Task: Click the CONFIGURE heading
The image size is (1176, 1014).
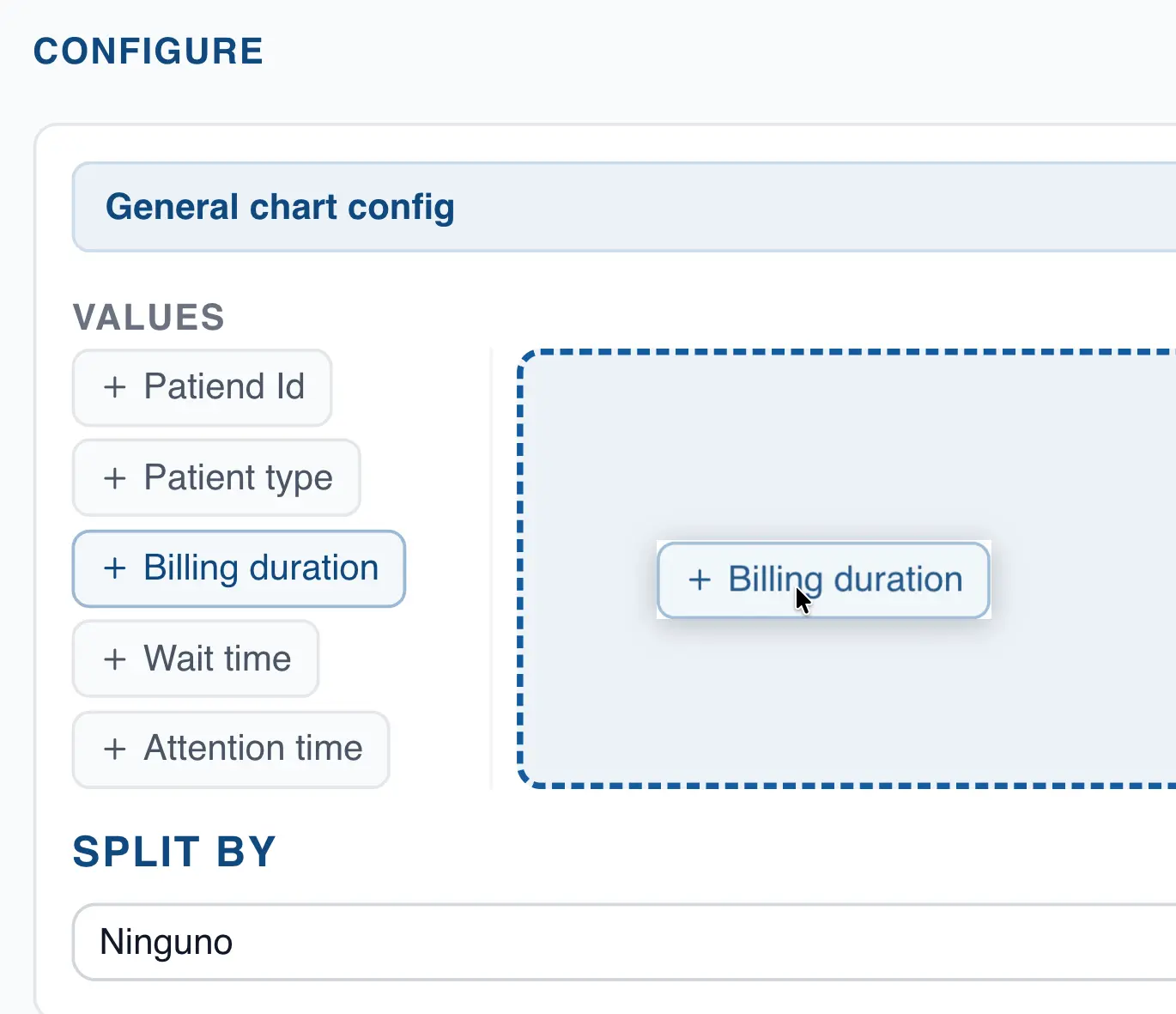Action: [148, 51]
